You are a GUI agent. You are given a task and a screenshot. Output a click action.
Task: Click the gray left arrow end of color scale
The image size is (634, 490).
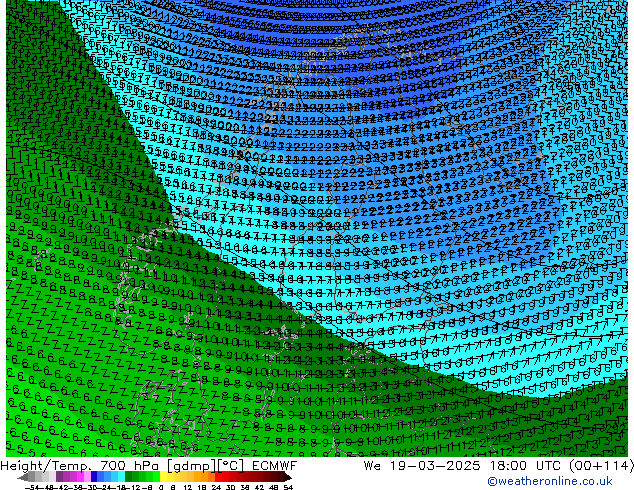[23, 477]
